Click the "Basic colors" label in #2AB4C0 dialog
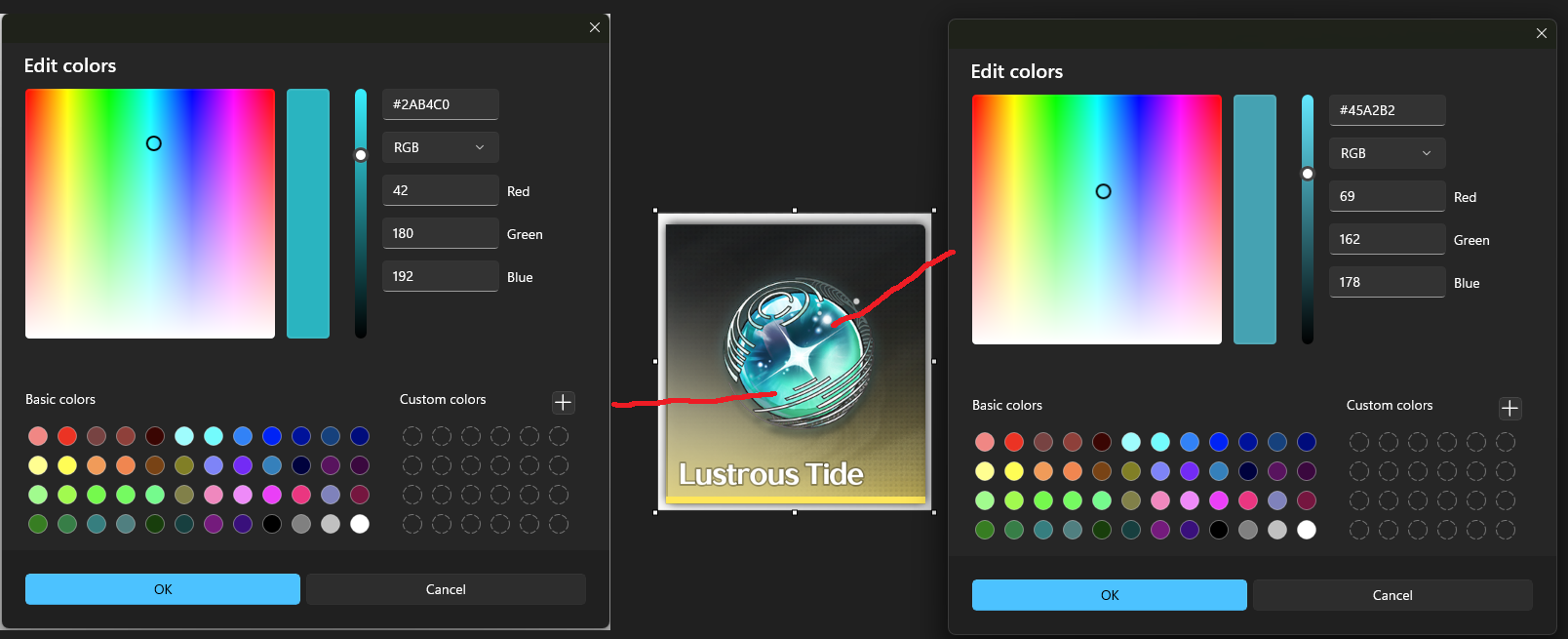The width and height of the screenshot is (1568, 639). tap(60, 399)
